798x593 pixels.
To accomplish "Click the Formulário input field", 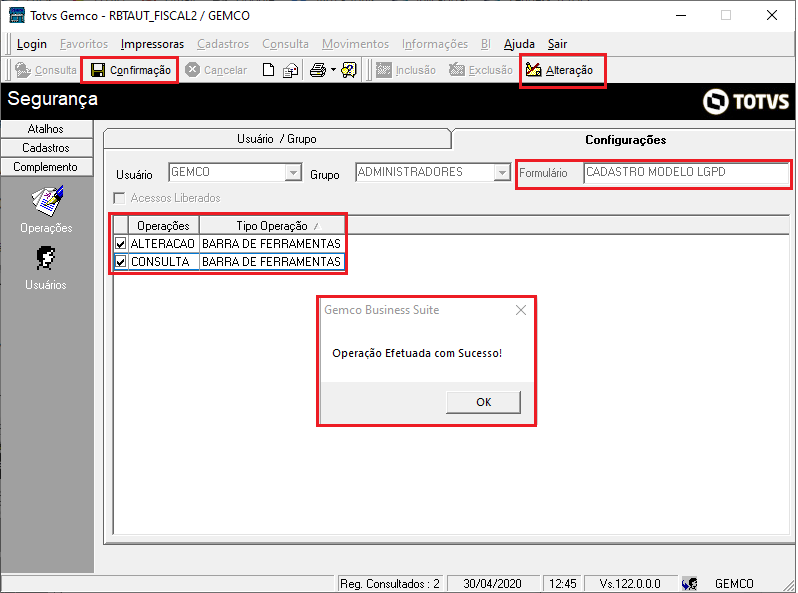I will (x=686, y=173).
